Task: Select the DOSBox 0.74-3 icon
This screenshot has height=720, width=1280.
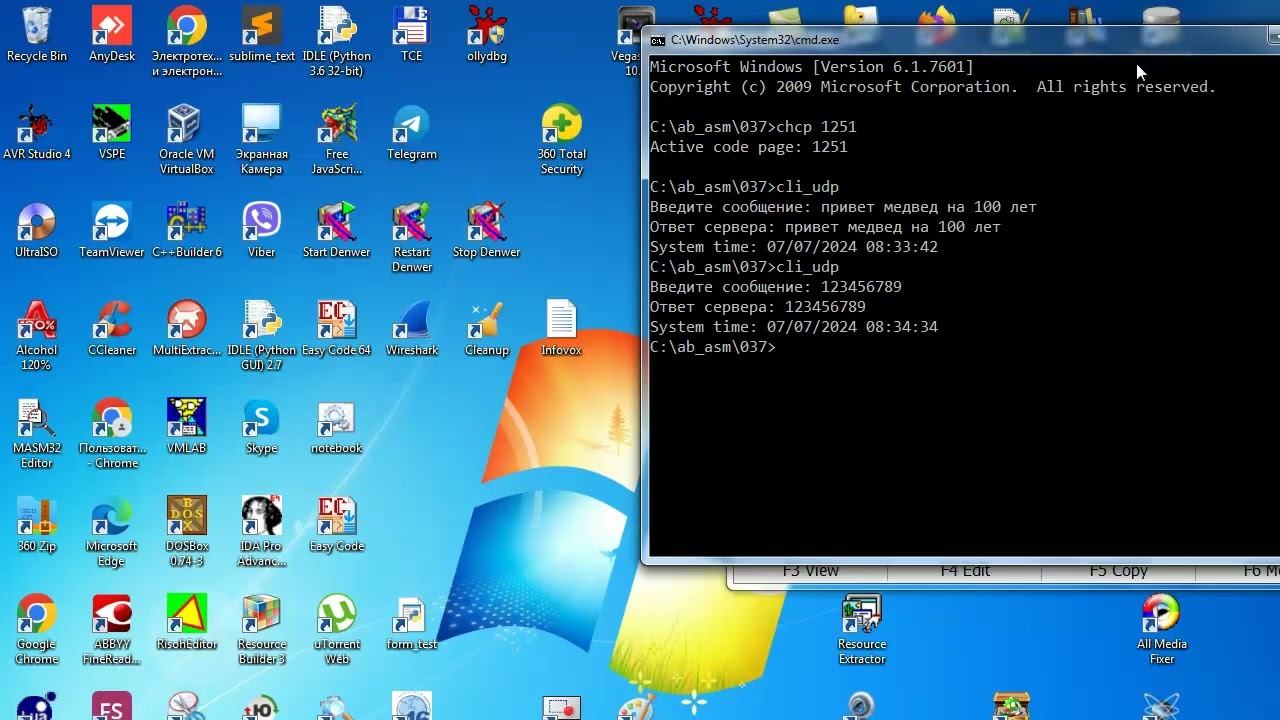Action: click(x=187, y=532)
